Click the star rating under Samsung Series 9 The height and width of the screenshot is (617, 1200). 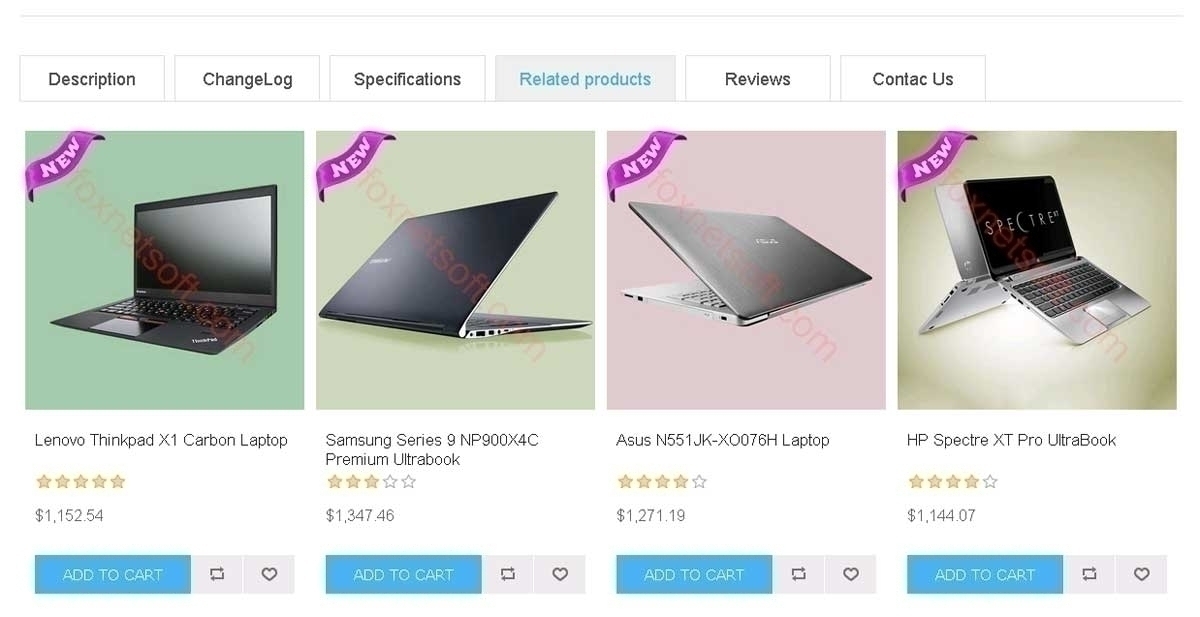[371, 482]
